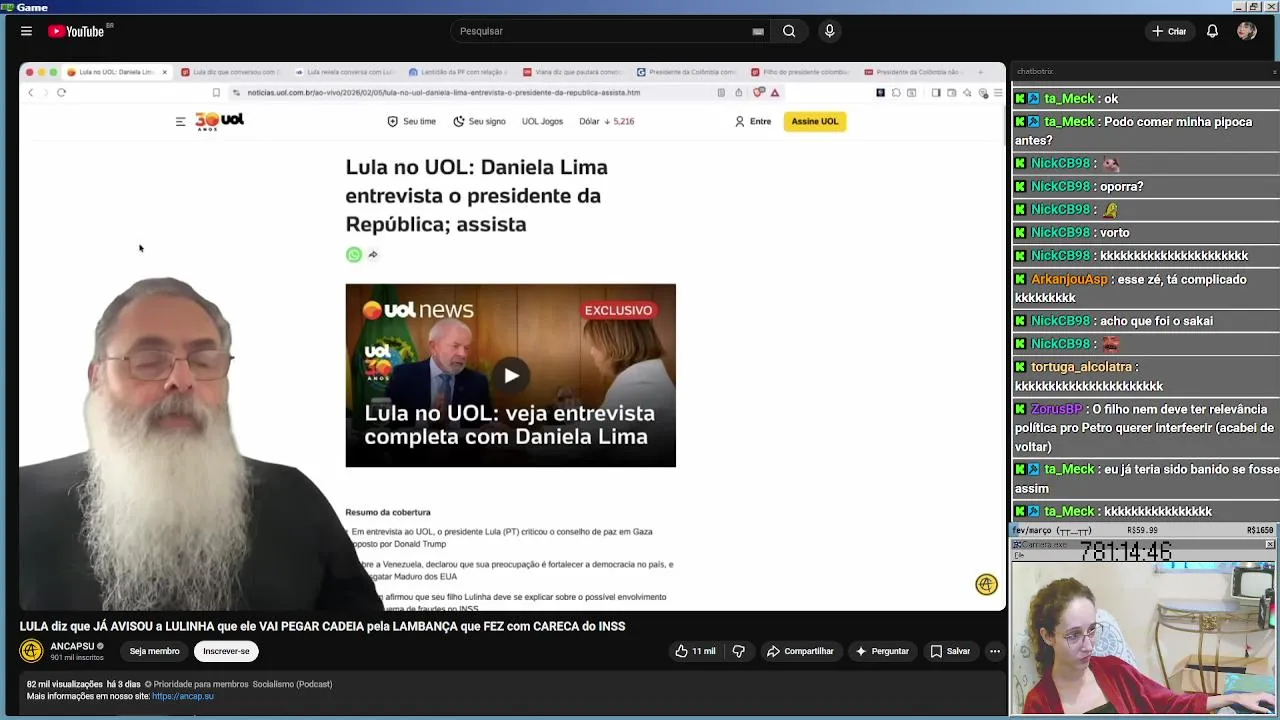Click the WhatsApp share icon under headline
Screen dimensions: 1280x720
coord(353,255)
